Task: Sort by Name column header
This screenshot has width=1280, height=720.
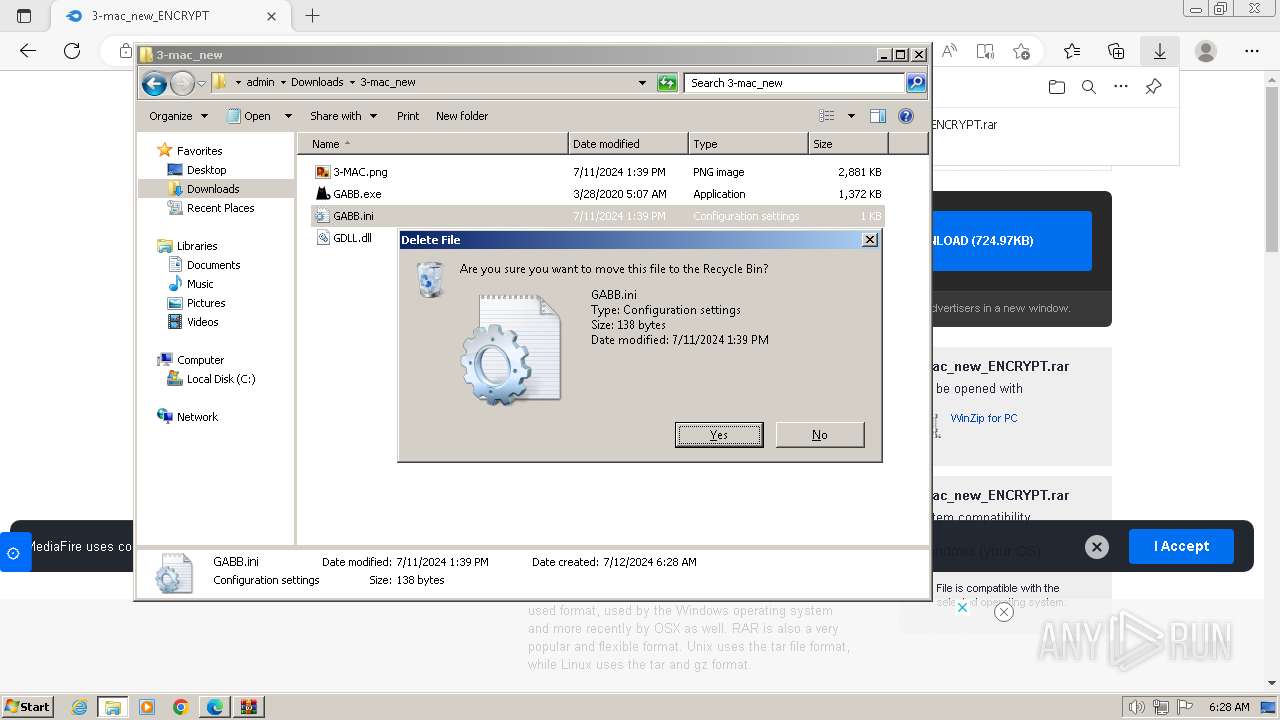Action: coord(432,144)
